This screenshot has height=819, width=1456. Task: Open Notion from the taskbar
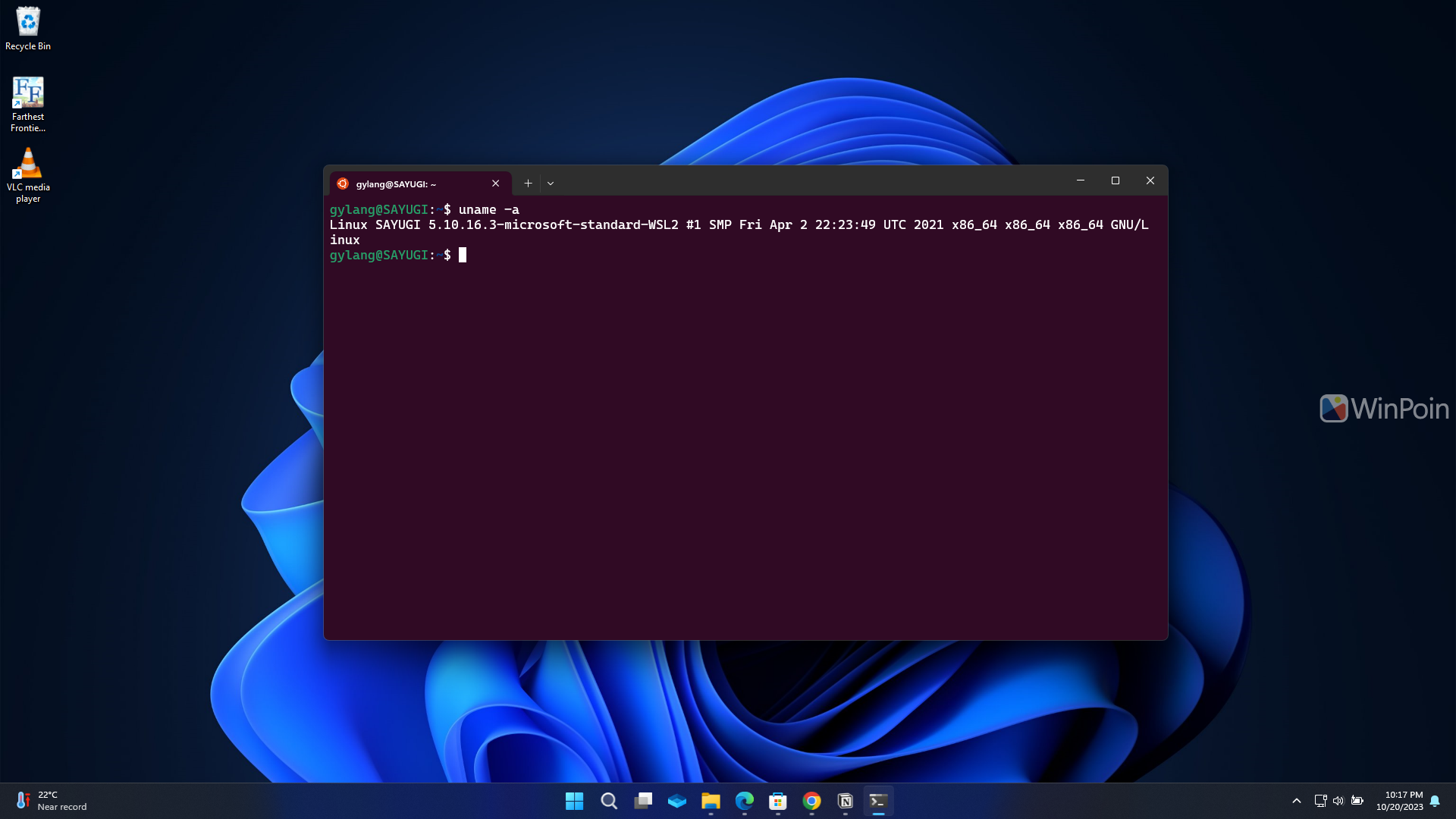click(x=846, y=801)
